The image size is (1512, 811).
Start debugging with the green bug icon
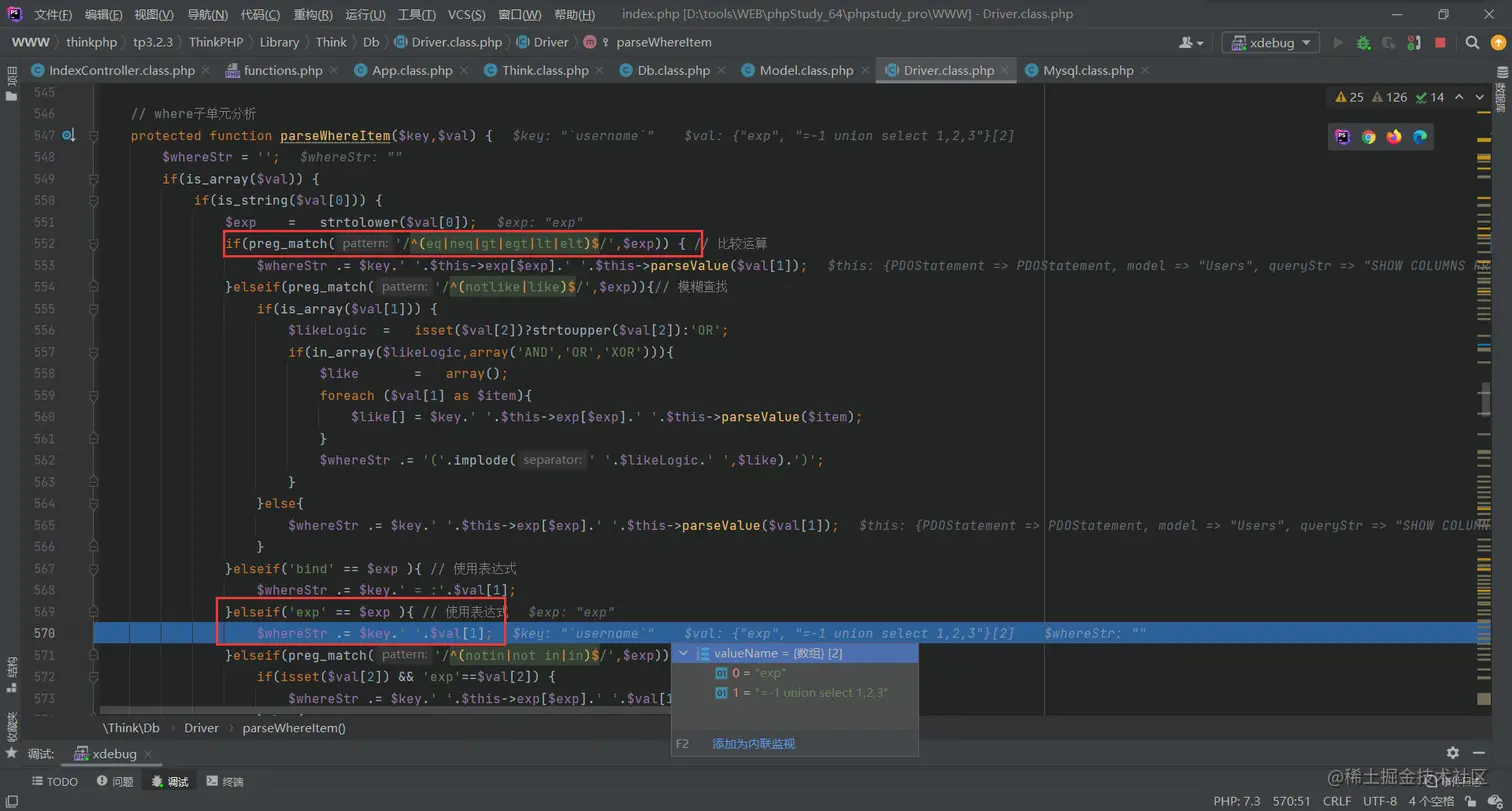click(1362, 43)
